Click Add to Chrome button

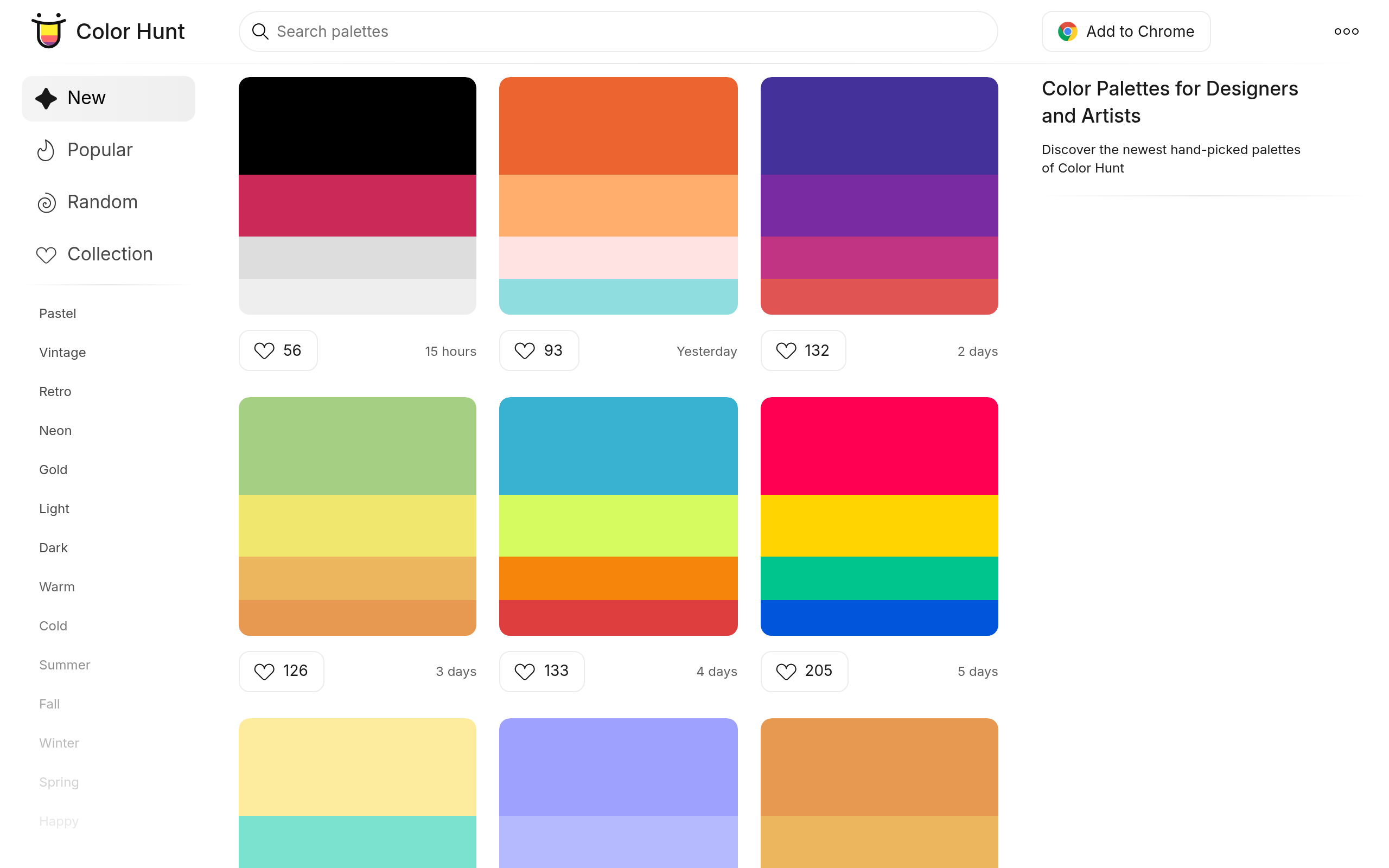click(x=1125, y=31)
